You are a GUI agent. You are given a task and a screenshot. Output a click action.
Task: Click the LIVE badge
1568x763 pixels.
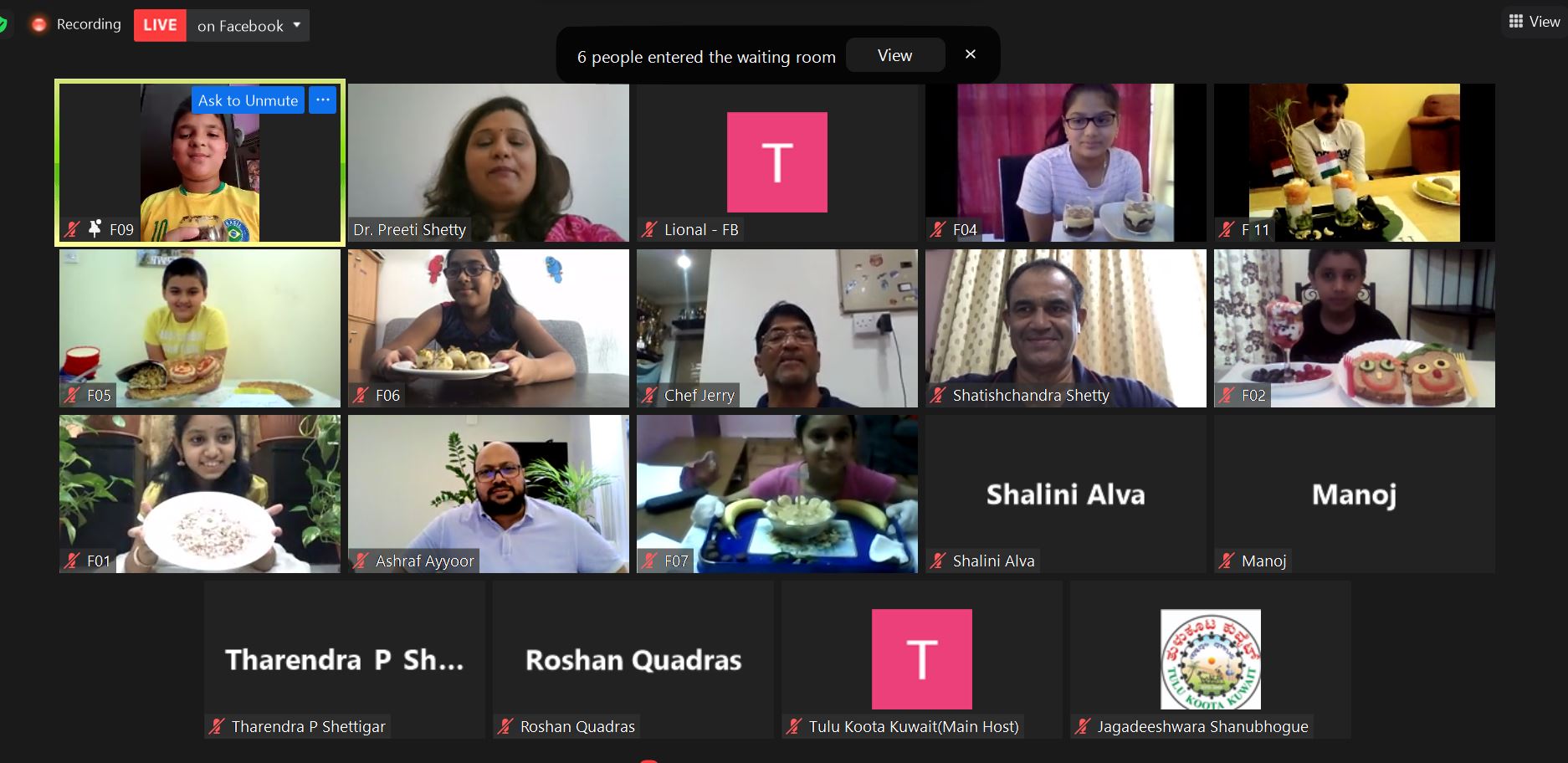pos(160,25)
